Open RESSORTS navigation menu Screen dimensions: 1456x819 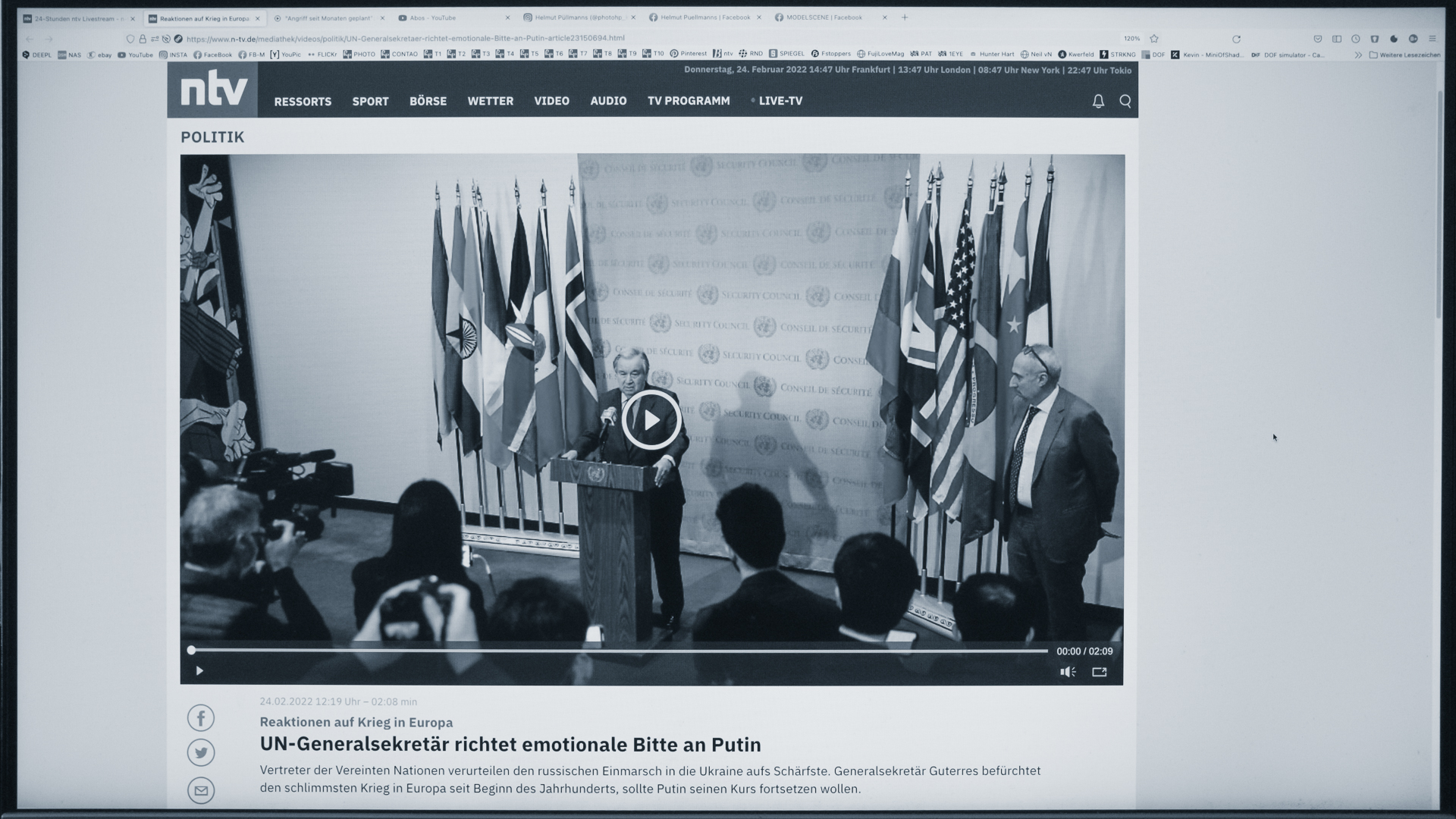coord(303,101)
